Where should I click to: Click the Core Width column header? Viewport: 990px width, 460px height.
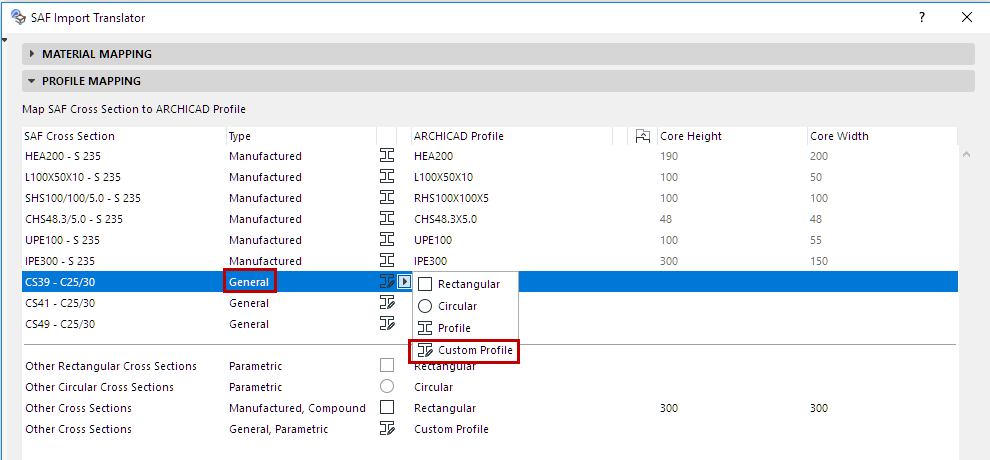click(x=839, y=136)
